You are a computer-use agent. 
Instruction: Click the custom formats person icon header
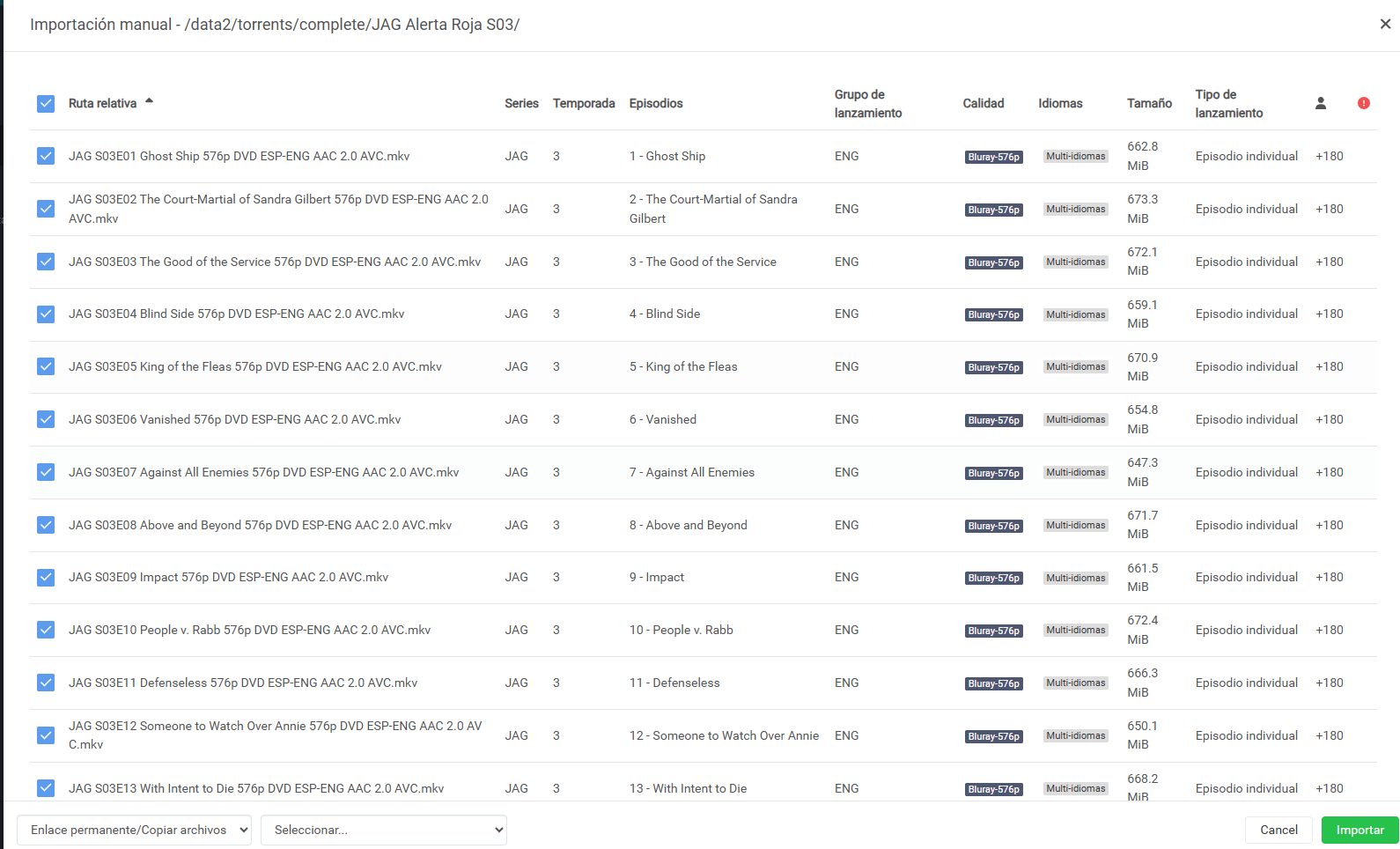pos(1321,103)
